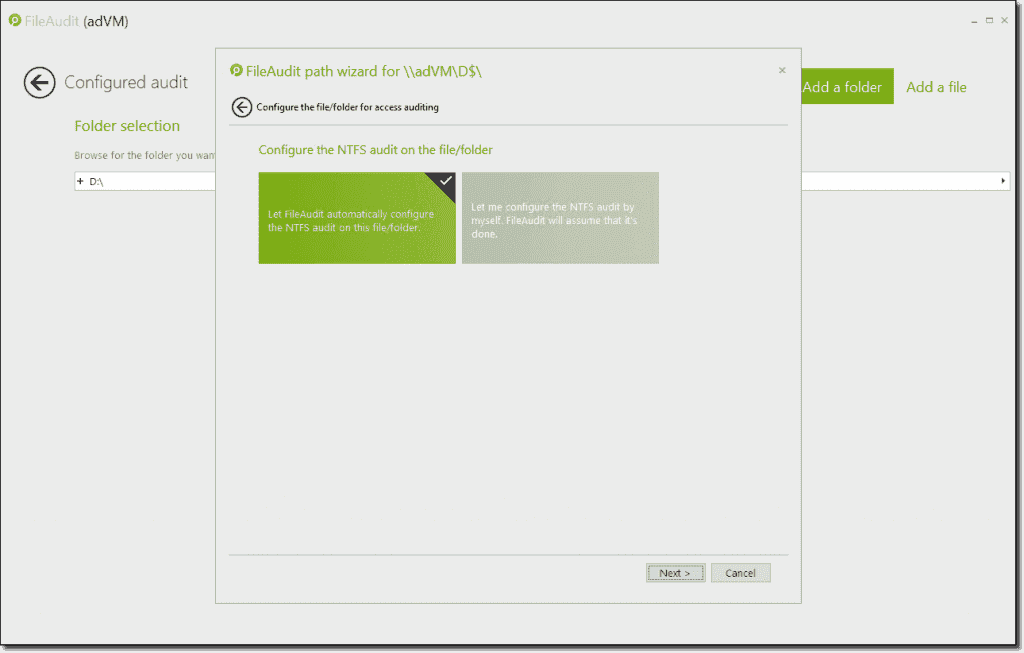Click Add a folder button

coord(848,87)
